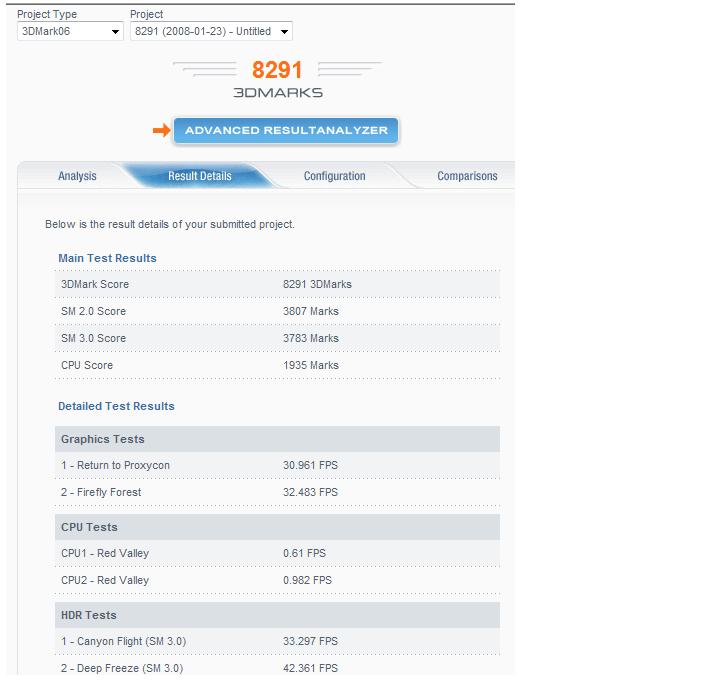
Task: Click the 30.961 FPS value
Action: point(310,466)
